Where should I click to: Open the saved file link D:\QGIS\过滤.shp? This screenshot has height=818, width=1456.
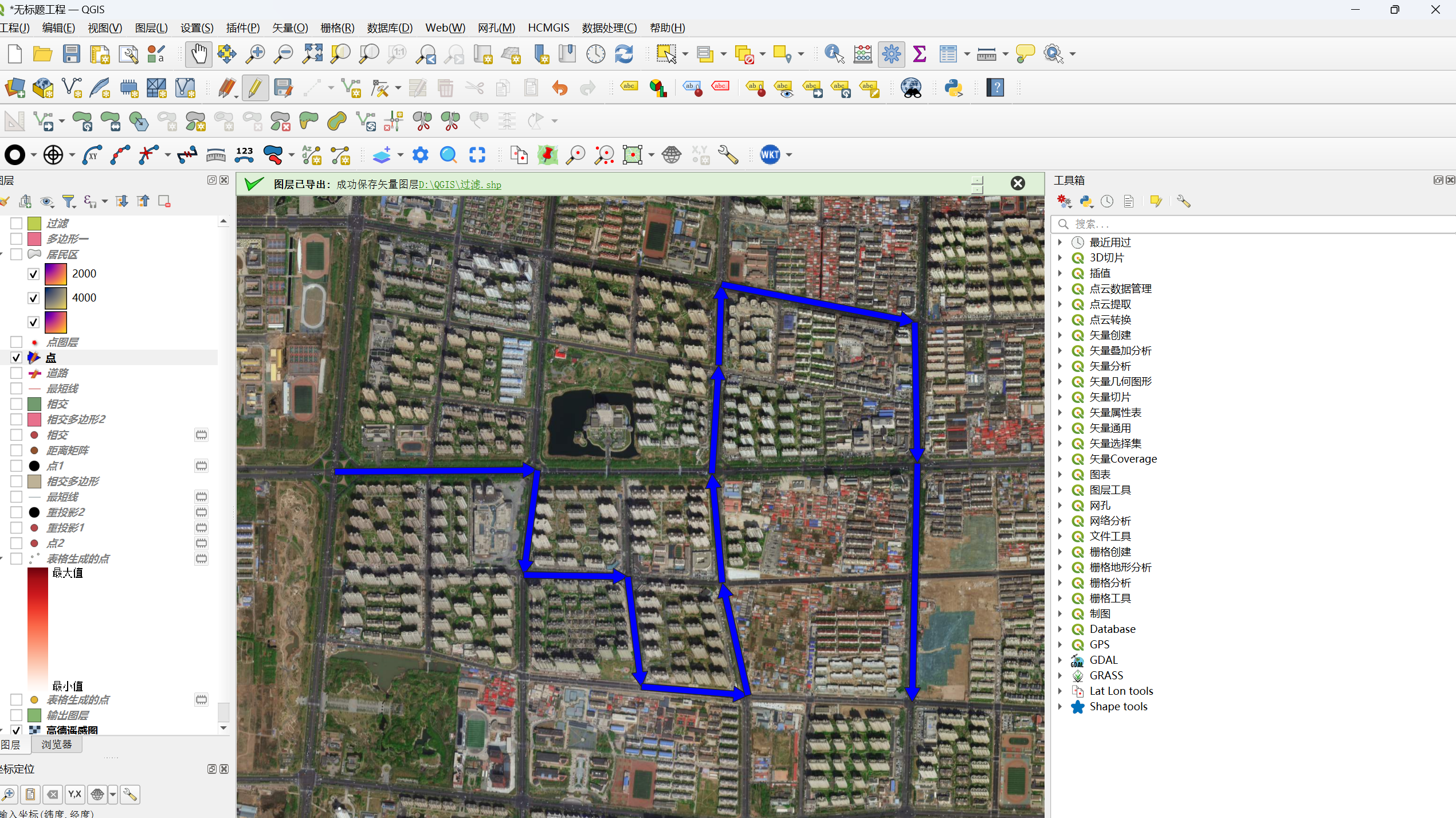point(460,185)
